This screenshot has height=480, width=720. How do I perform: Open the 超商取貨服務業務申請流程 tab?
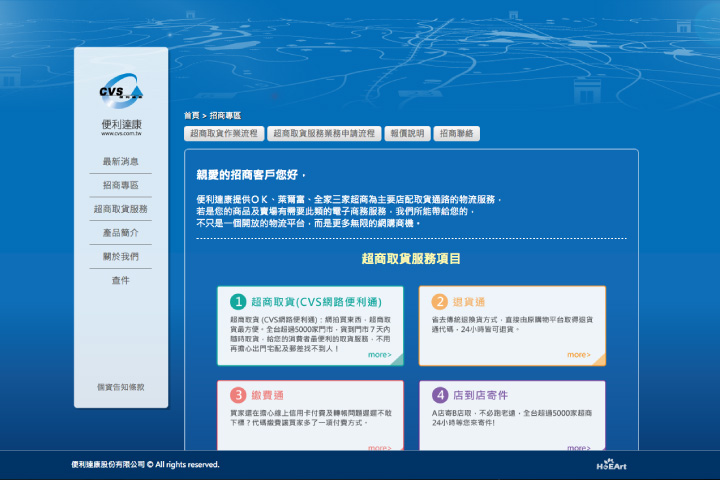coord(324,133)
